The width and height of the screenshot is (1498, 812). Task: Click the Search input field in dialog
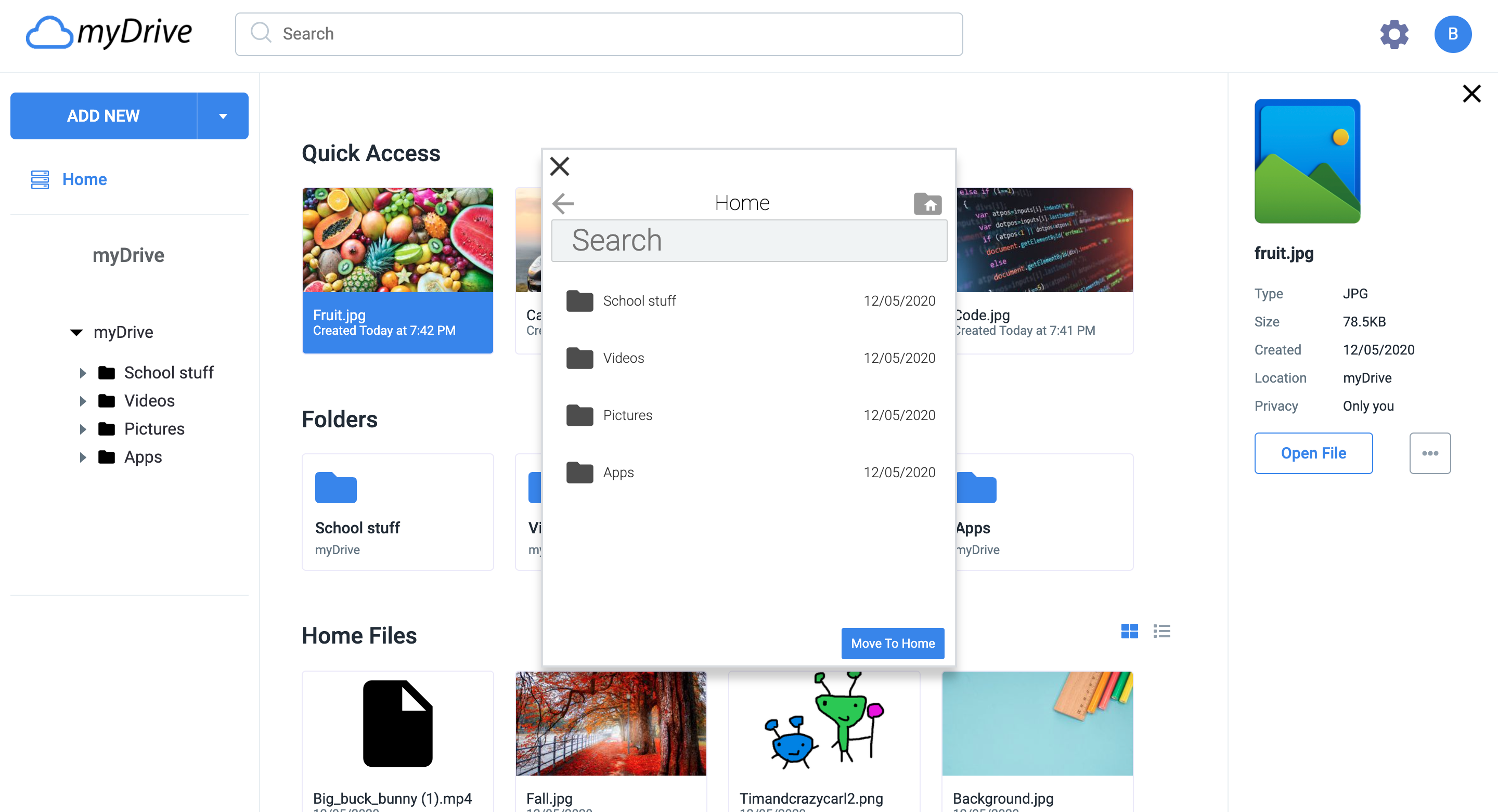749,240
